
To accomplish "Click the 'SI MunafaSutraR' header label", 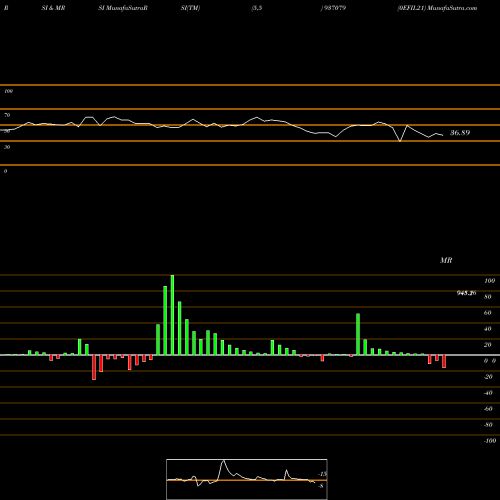I will point(123,8).
